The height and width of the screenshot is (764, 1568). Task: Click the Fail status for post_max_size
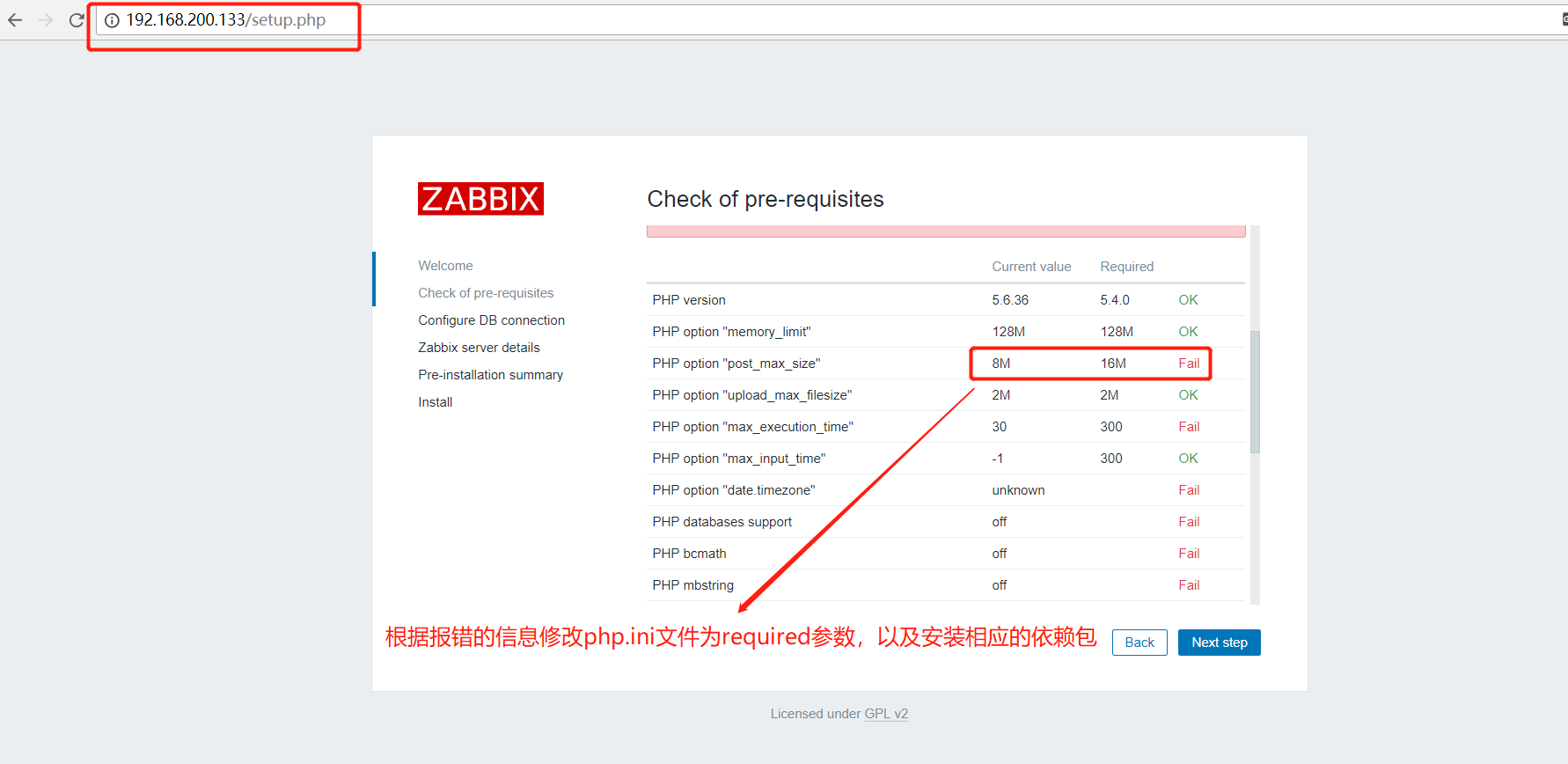click(1189, 364)
